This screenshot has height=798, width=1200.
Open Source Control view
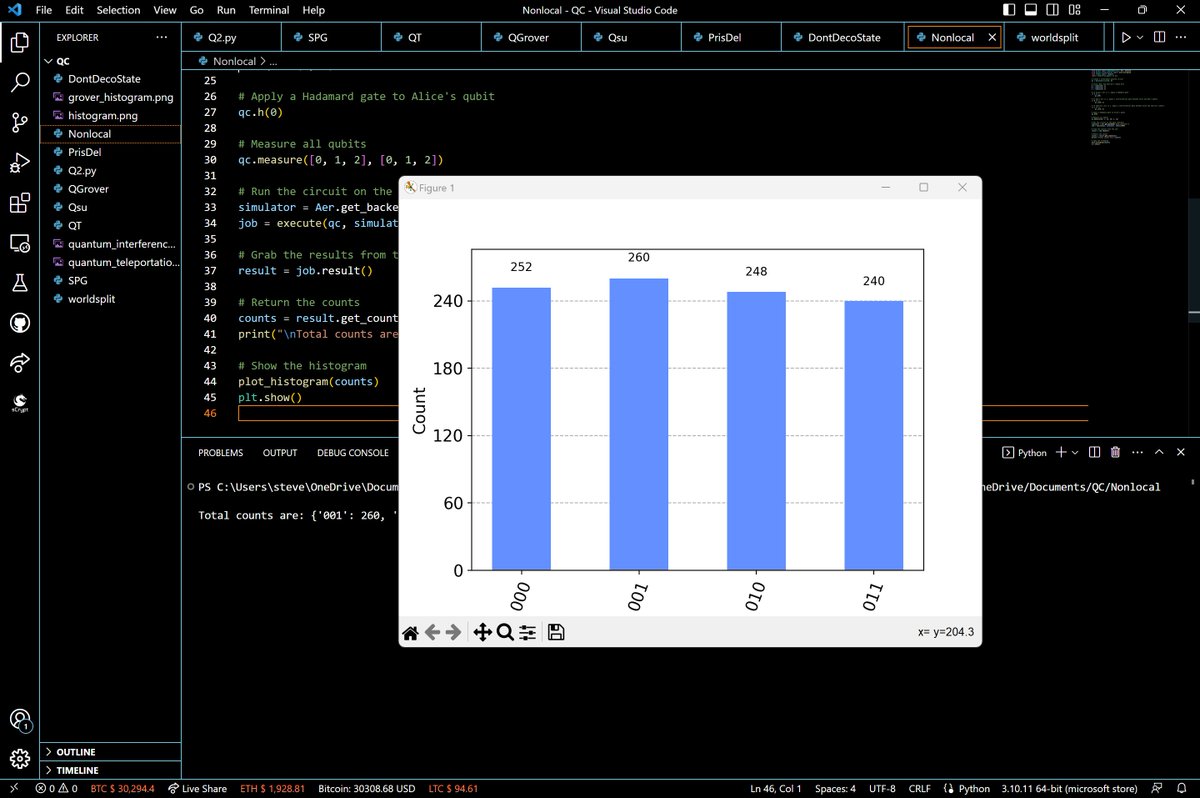pos(19,123)
